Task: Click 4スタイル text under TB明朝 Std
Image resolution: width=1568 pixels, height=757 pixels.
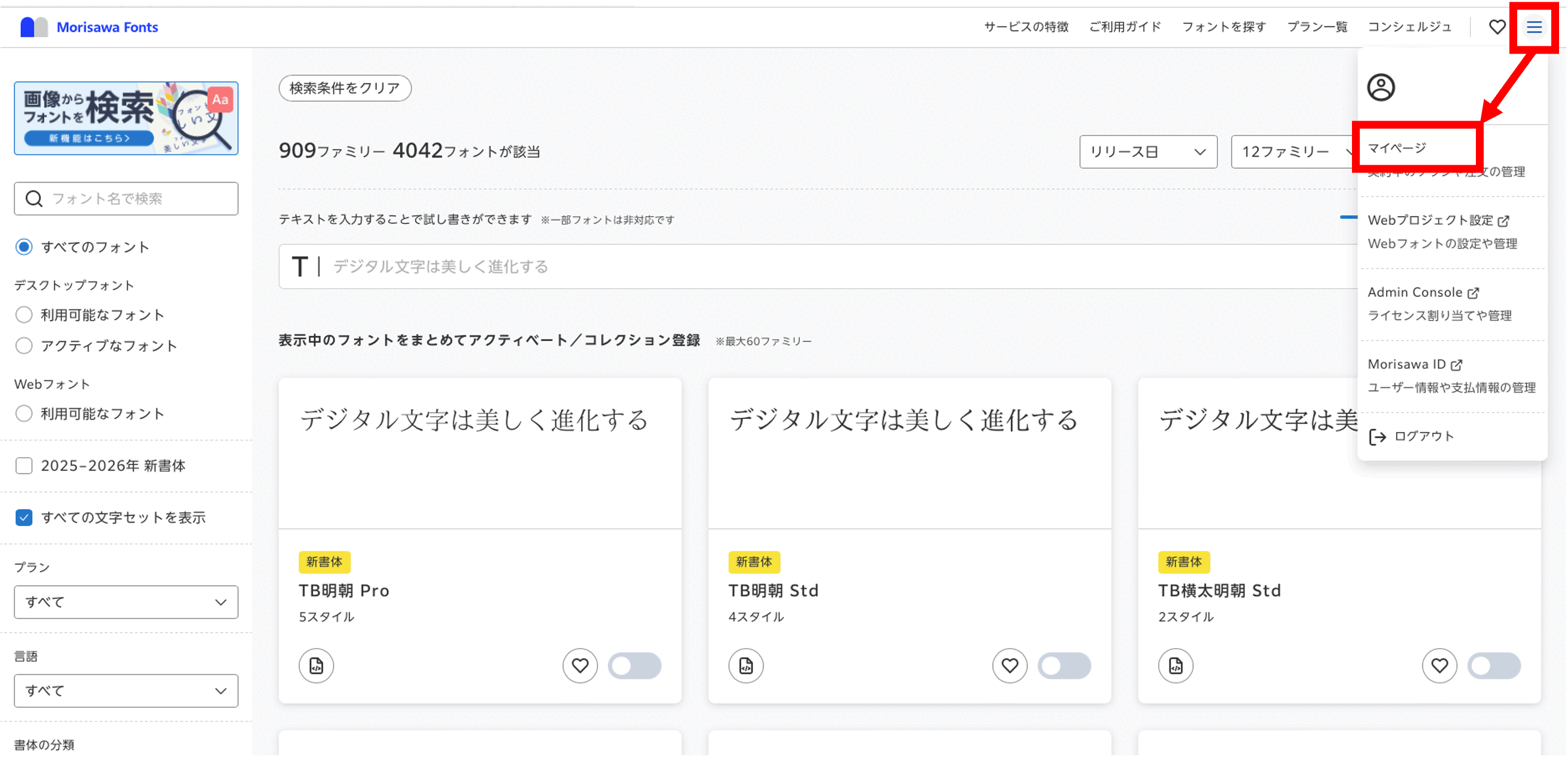Action: [x=756, y=617]
